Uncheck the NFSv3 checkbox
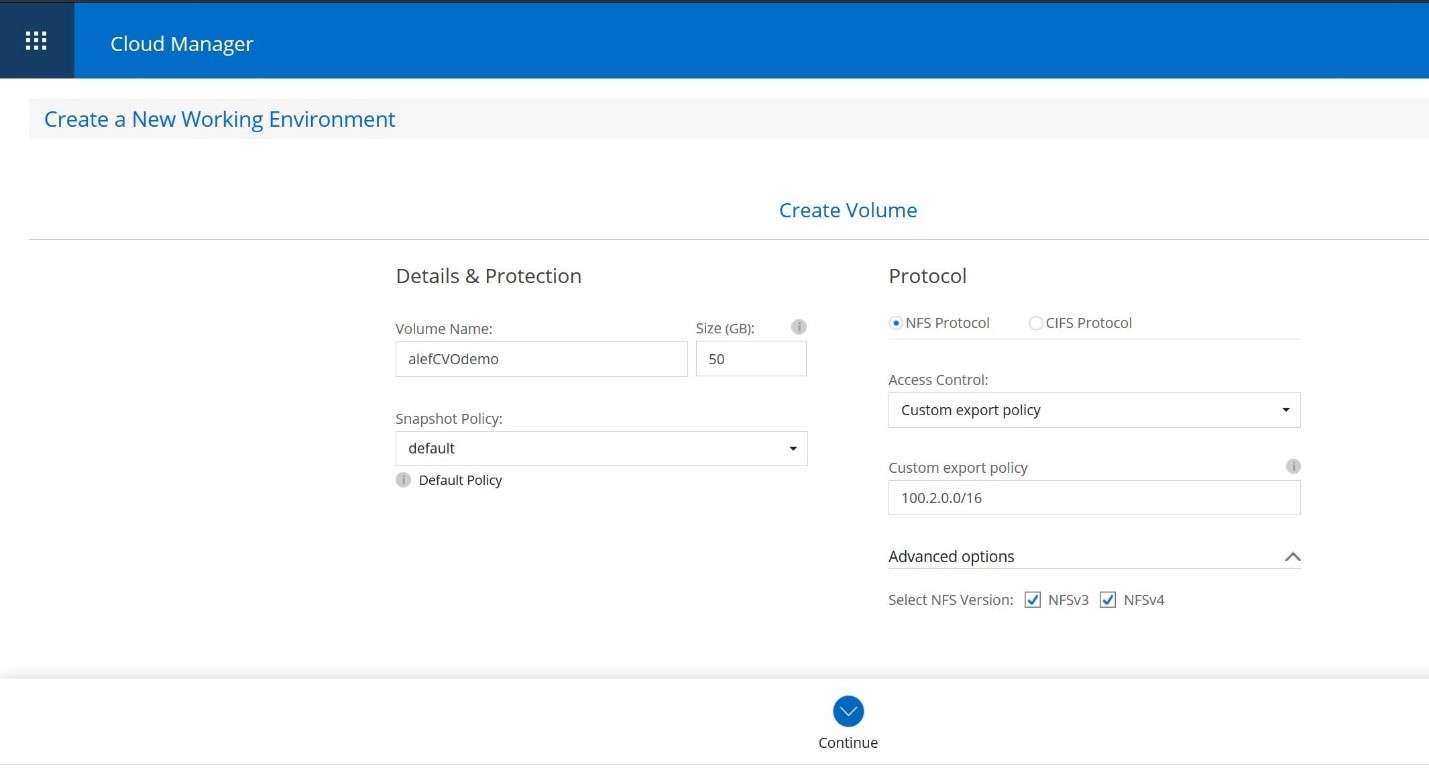Image resolution: width=1429 pixels, height=770 pixels. (1033, 600)
